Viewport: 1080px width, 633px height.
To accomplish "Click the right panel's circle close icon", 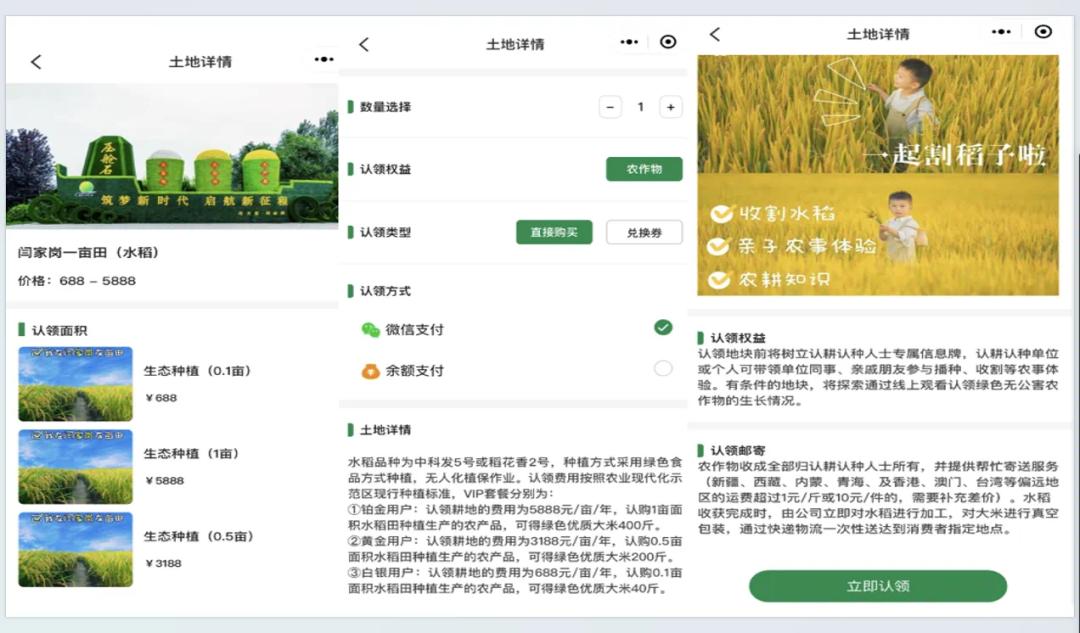I will click(x=1043, y=32).
